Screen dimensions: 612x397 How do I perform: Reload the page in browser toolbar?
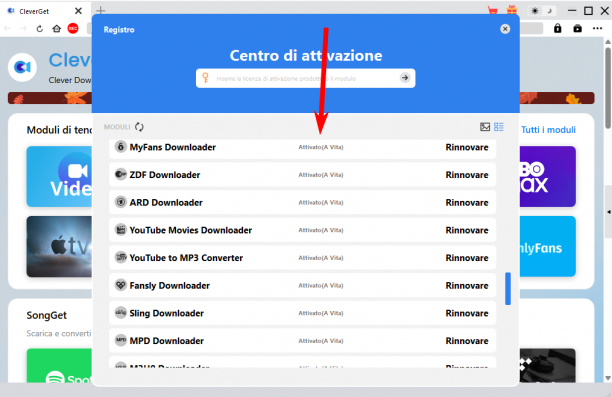[39, 28]
